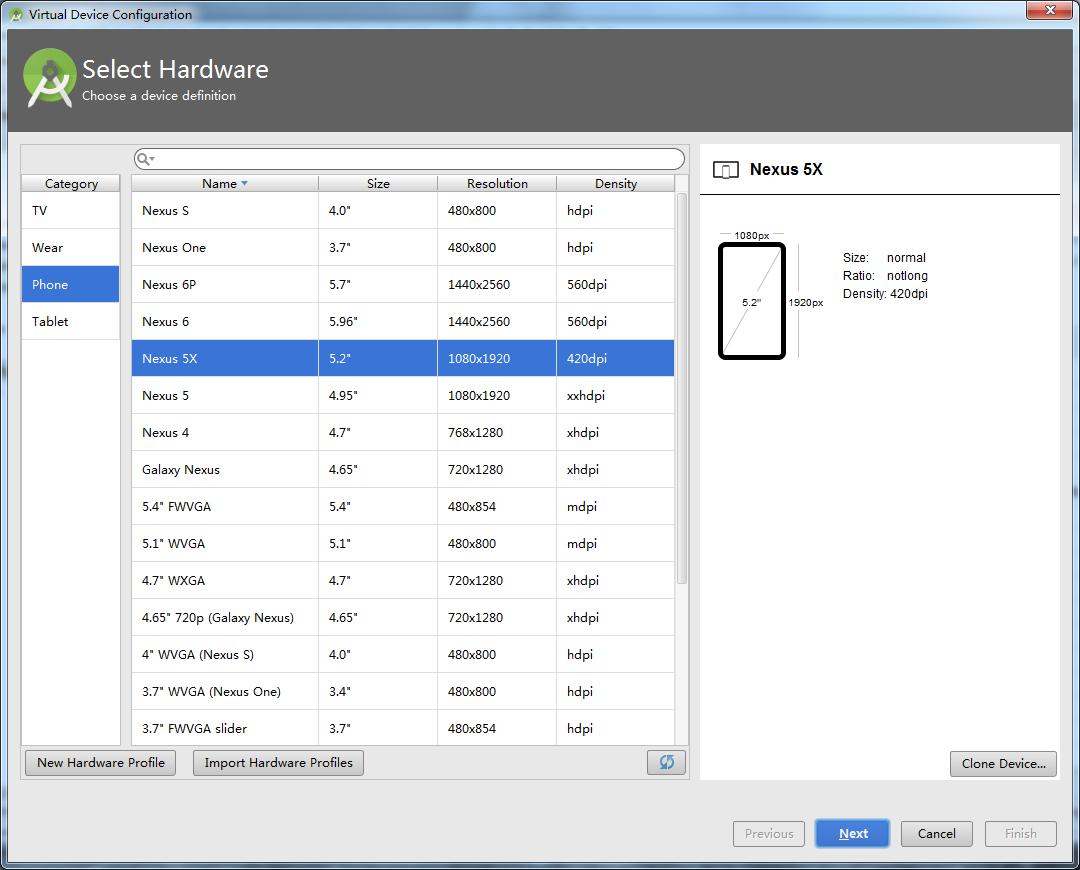1080x870 pixels.
Task: Click the refresh device list icon button
Action: 666,762
